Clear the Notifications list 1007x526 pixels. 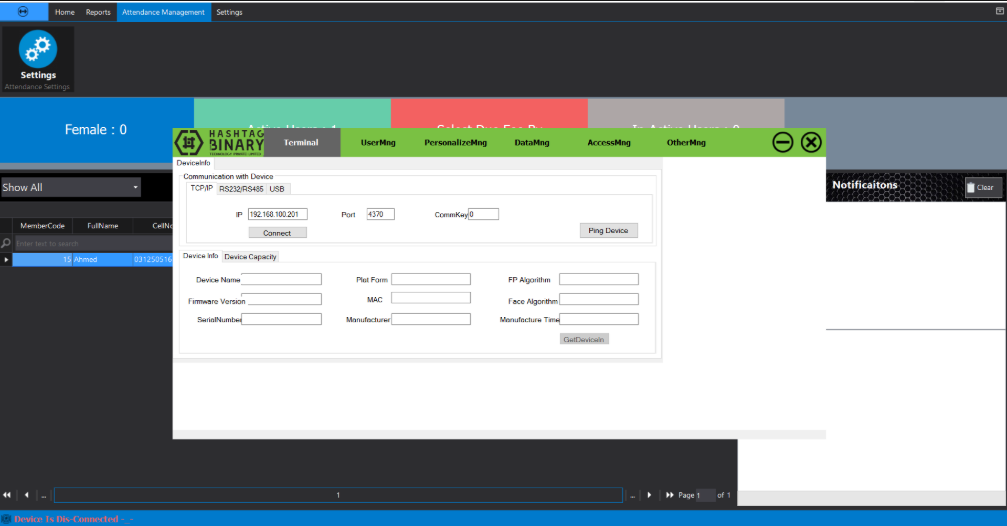(982, 187)
